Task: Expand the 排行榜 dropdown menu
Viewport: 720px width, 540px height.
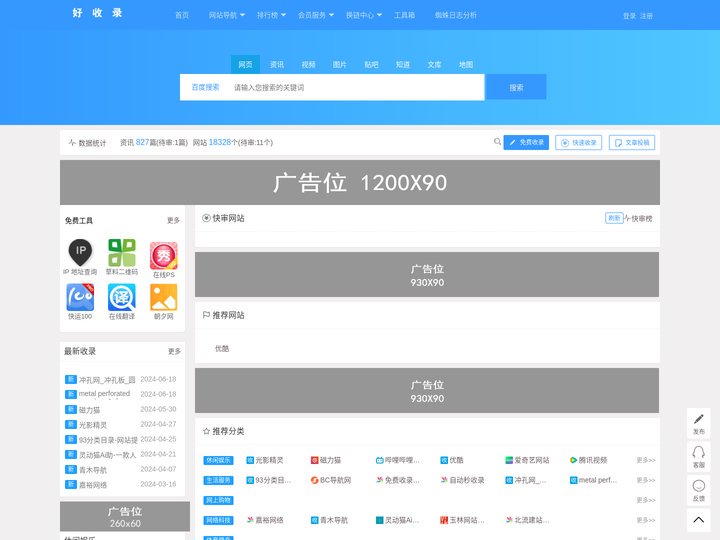Action: (271, 15)
